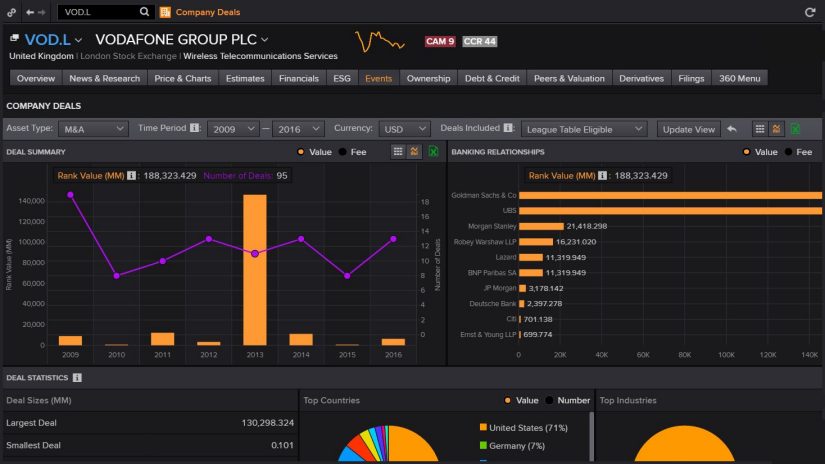Select Fee radio in Banking Relationships
The height and width of the screenshot is (464, 825).
788,152
